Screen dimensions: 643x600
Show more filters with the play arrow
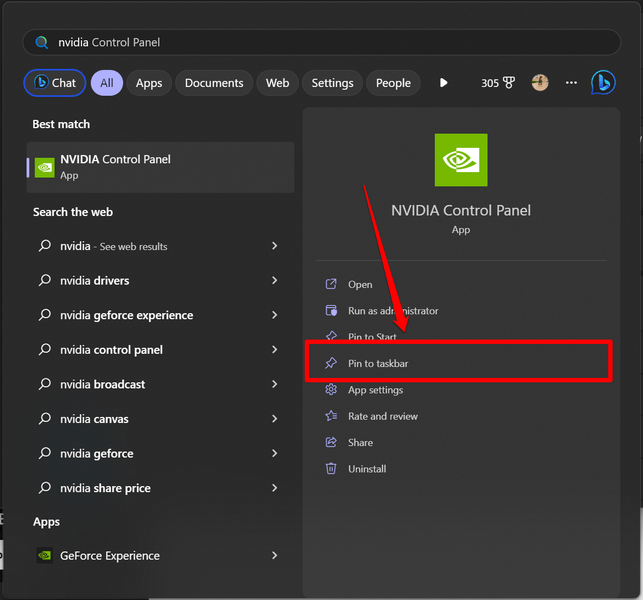(443, 83)
